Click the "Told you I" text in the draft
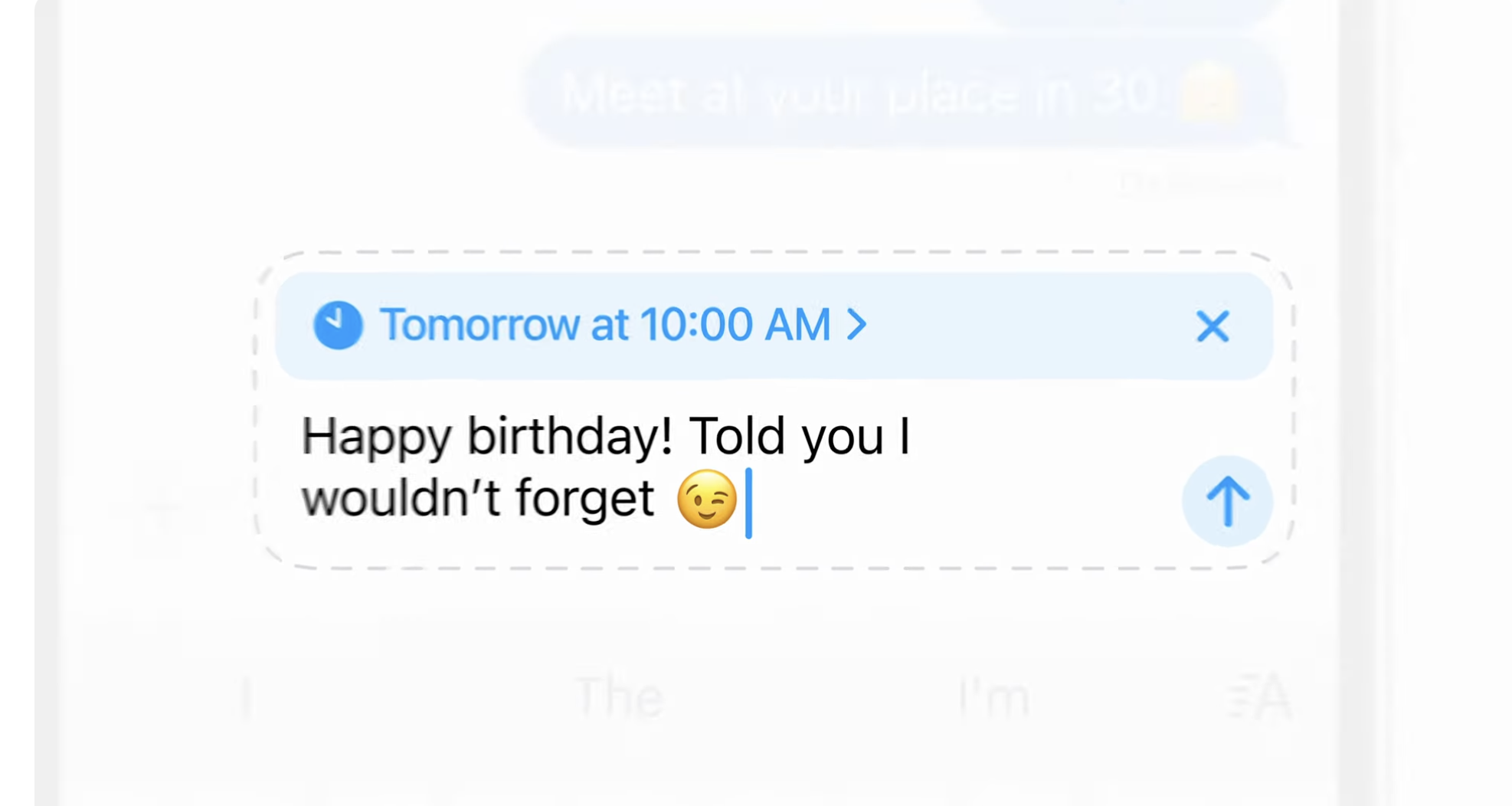Viewport: 1512px width, 806px height. tap(799, 437)
